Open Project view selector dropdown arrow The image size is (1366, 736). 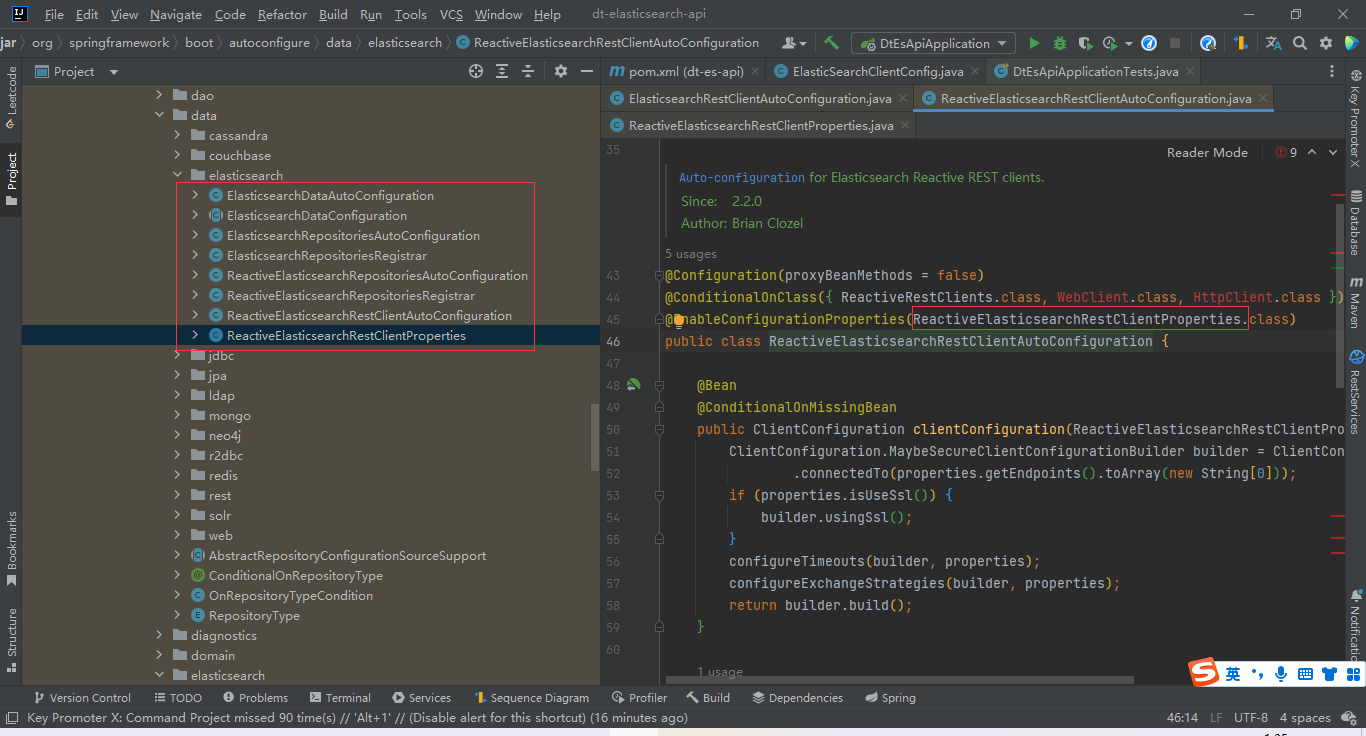coord(113,72)
